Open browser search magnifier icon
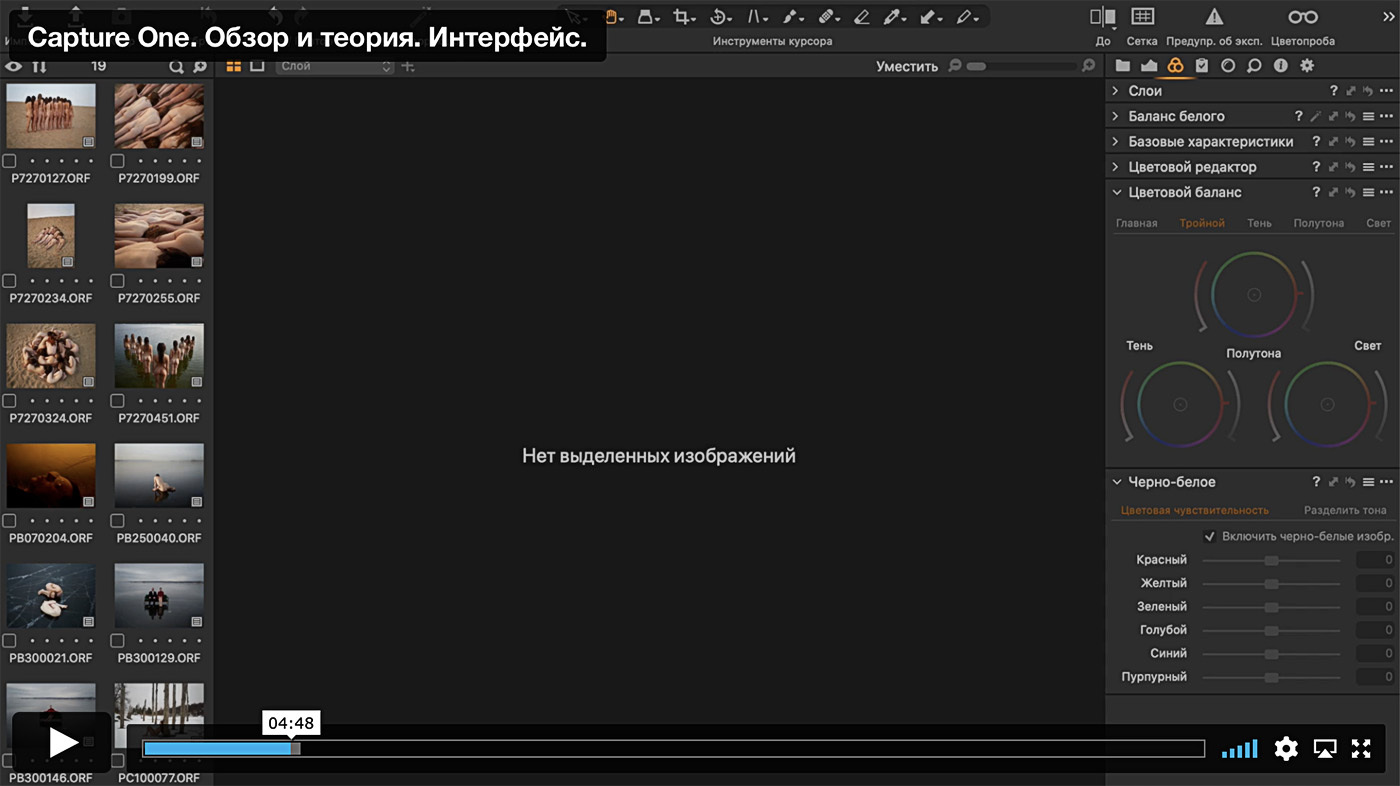This screenshot has height=786, width=1400. click(176, 66)
